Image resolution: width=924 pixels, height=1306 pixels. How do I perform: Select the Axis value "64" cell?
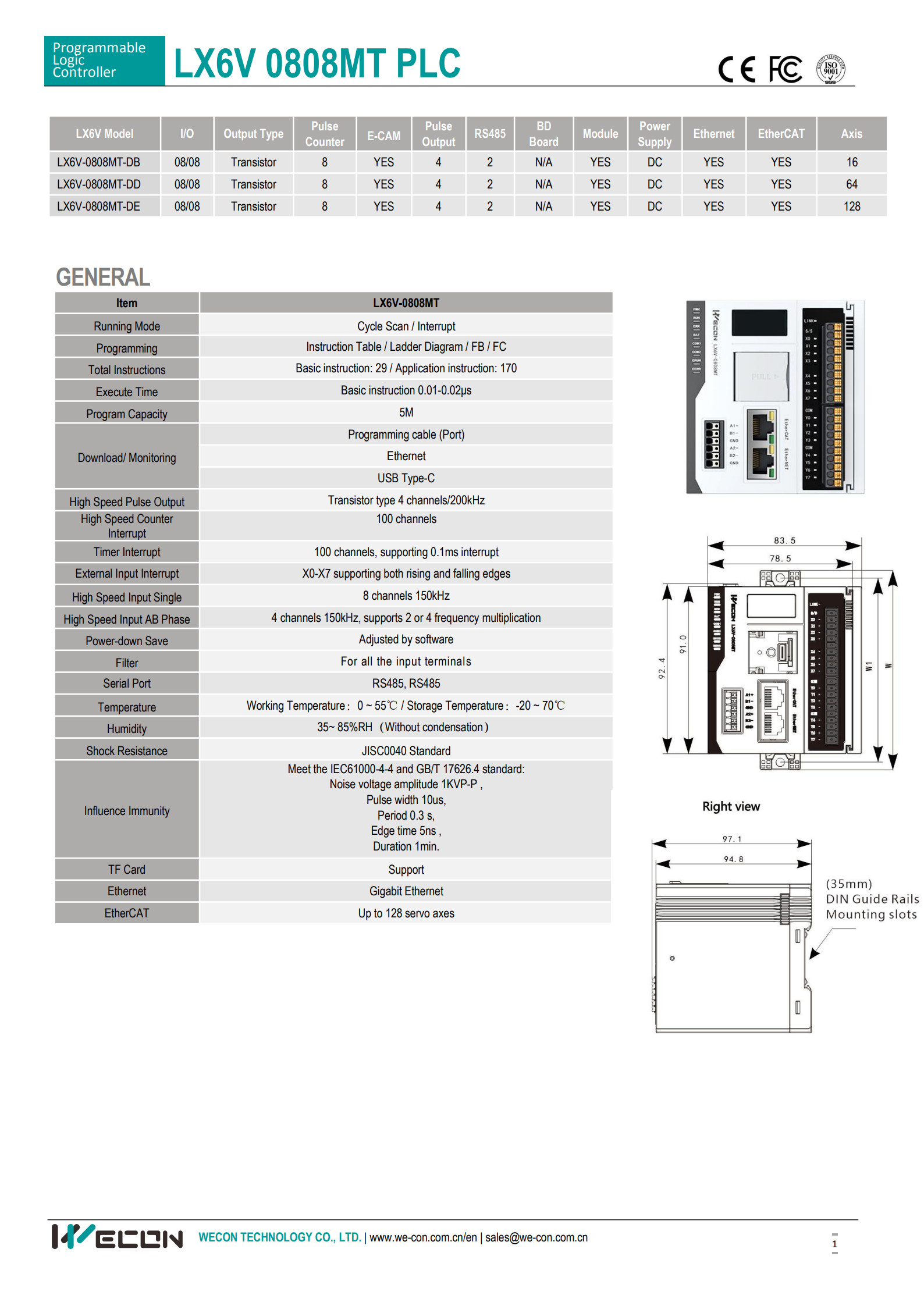click(x=852, y=184)
